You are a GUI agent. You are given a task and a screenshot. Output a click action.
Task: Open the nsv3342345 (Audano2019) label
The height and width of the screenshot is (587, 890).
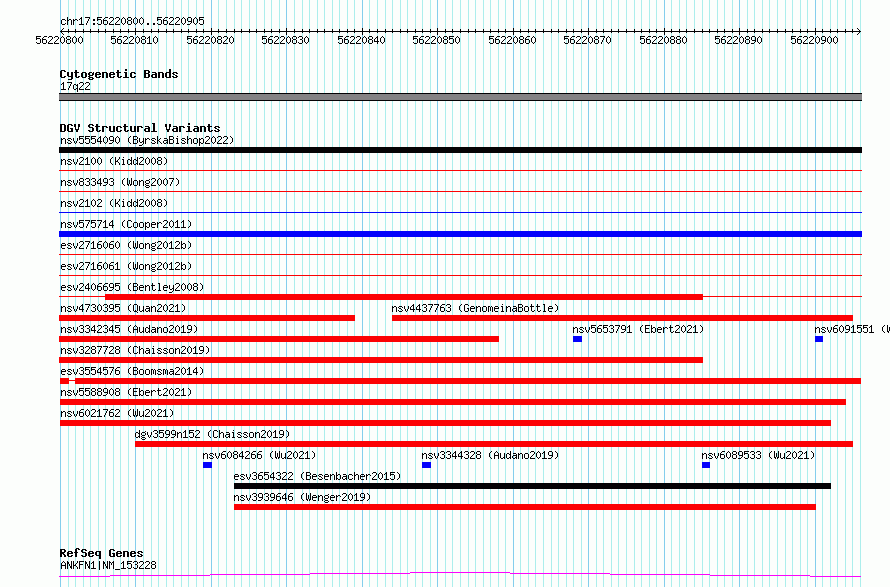click(x=129, y=329)
